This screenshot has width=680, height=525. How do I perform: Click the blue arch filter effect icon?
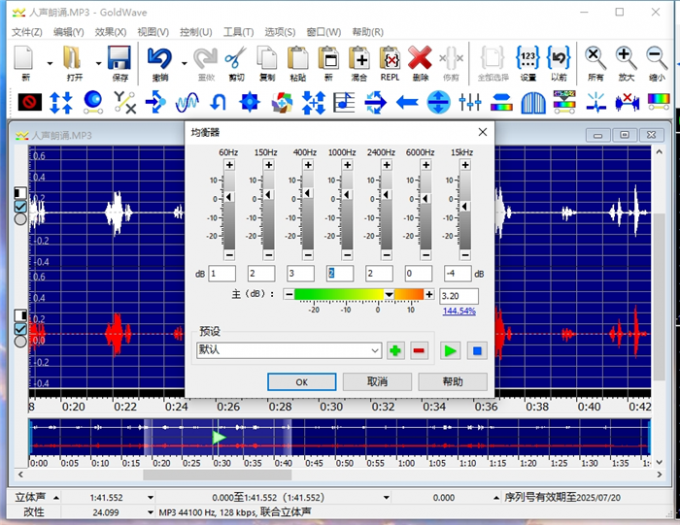click(x=533, y=103)
